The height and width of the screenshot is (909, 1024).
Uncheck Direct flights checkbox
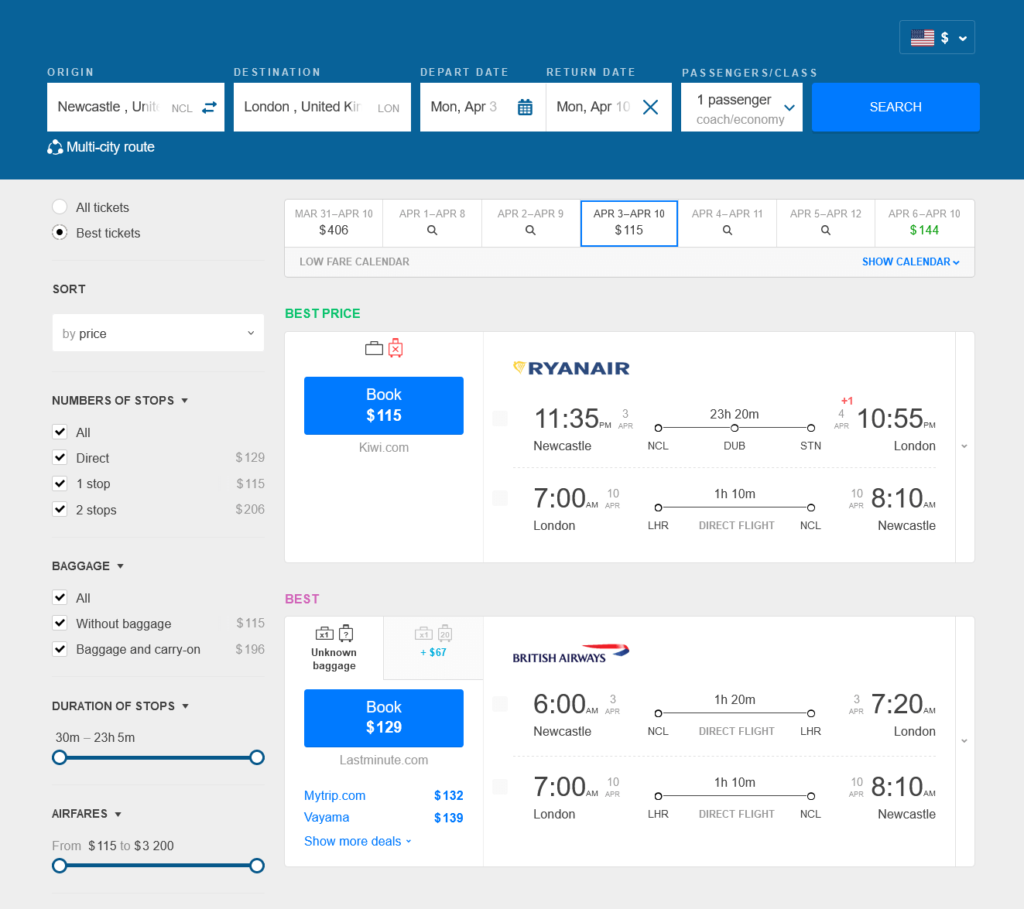[60, 457]
